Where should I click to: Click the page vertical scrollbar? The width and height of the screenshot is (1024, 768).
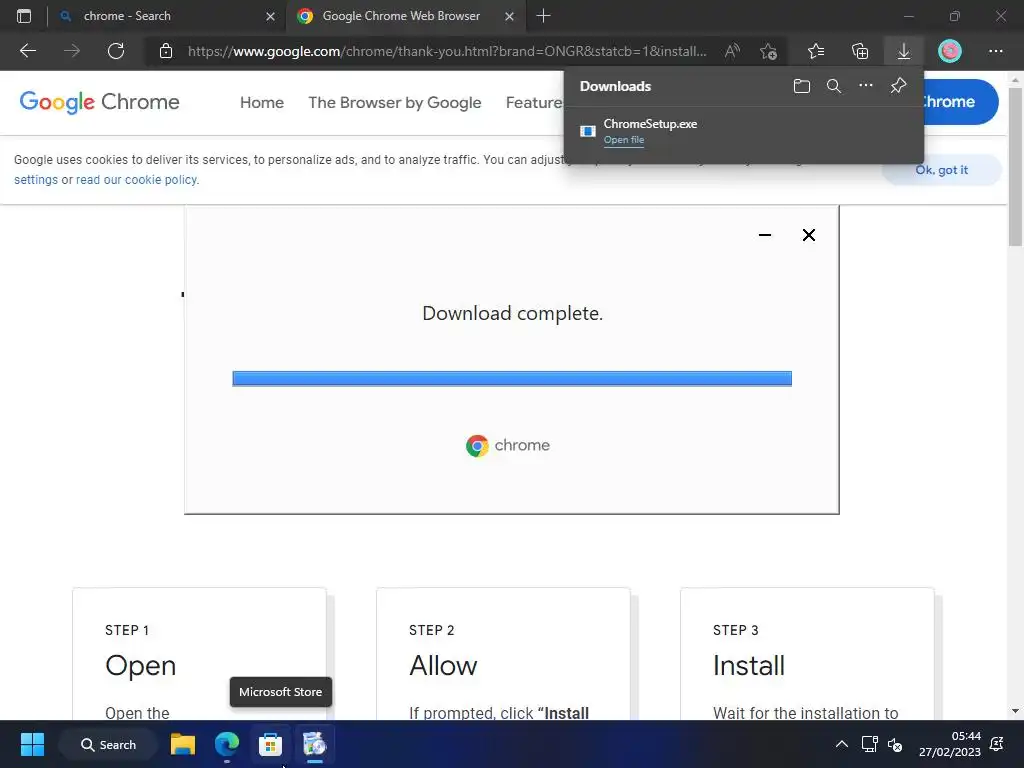coord(1015,167)
